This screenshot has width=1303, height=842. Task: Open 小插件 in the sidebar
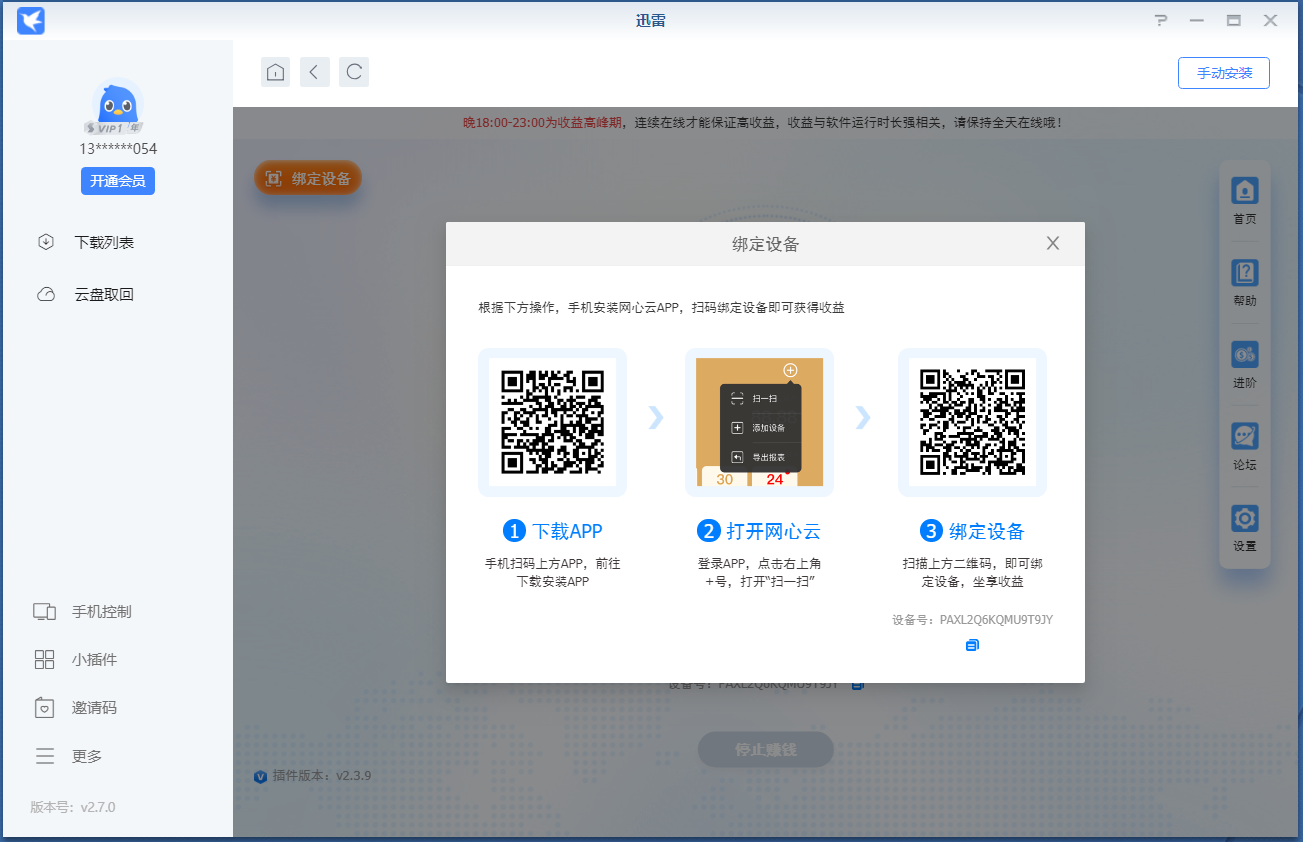(x=95, y=659)
